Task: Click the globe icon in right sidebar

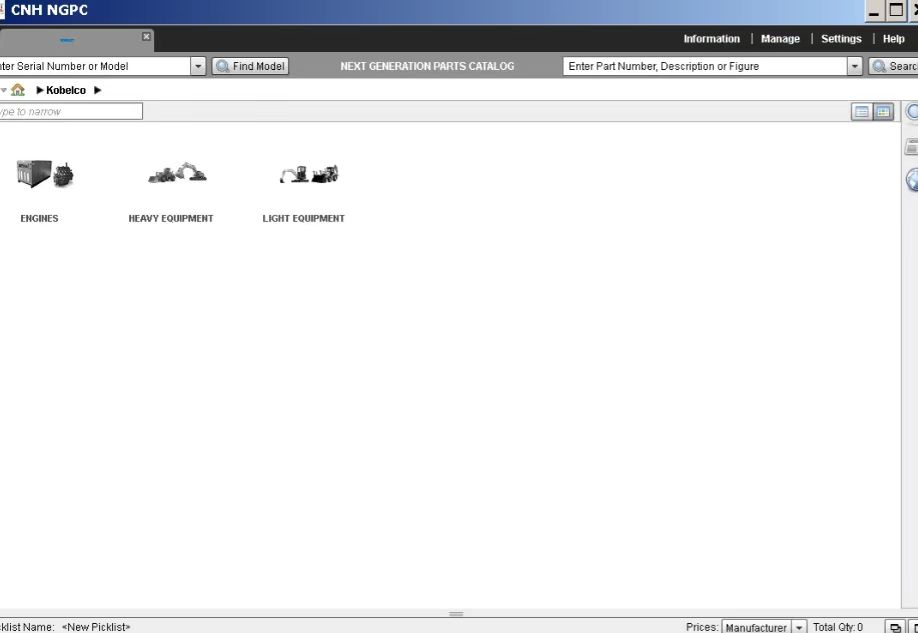Action: tap(912, 180)
